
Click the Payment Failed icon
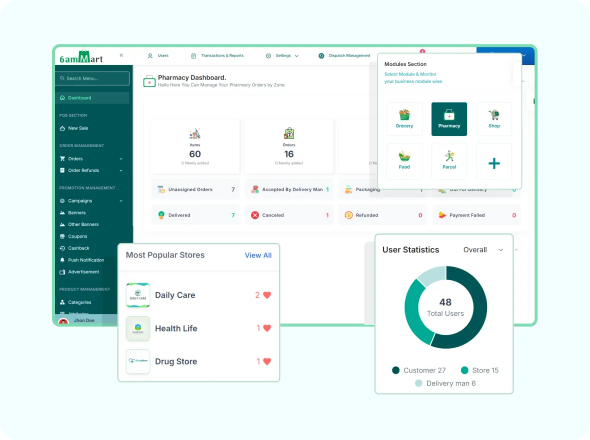[x=442, y=215]
